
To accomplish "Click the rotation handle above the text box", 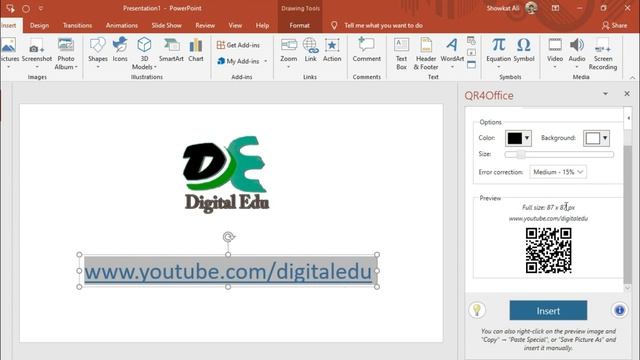I will (228, 237).
